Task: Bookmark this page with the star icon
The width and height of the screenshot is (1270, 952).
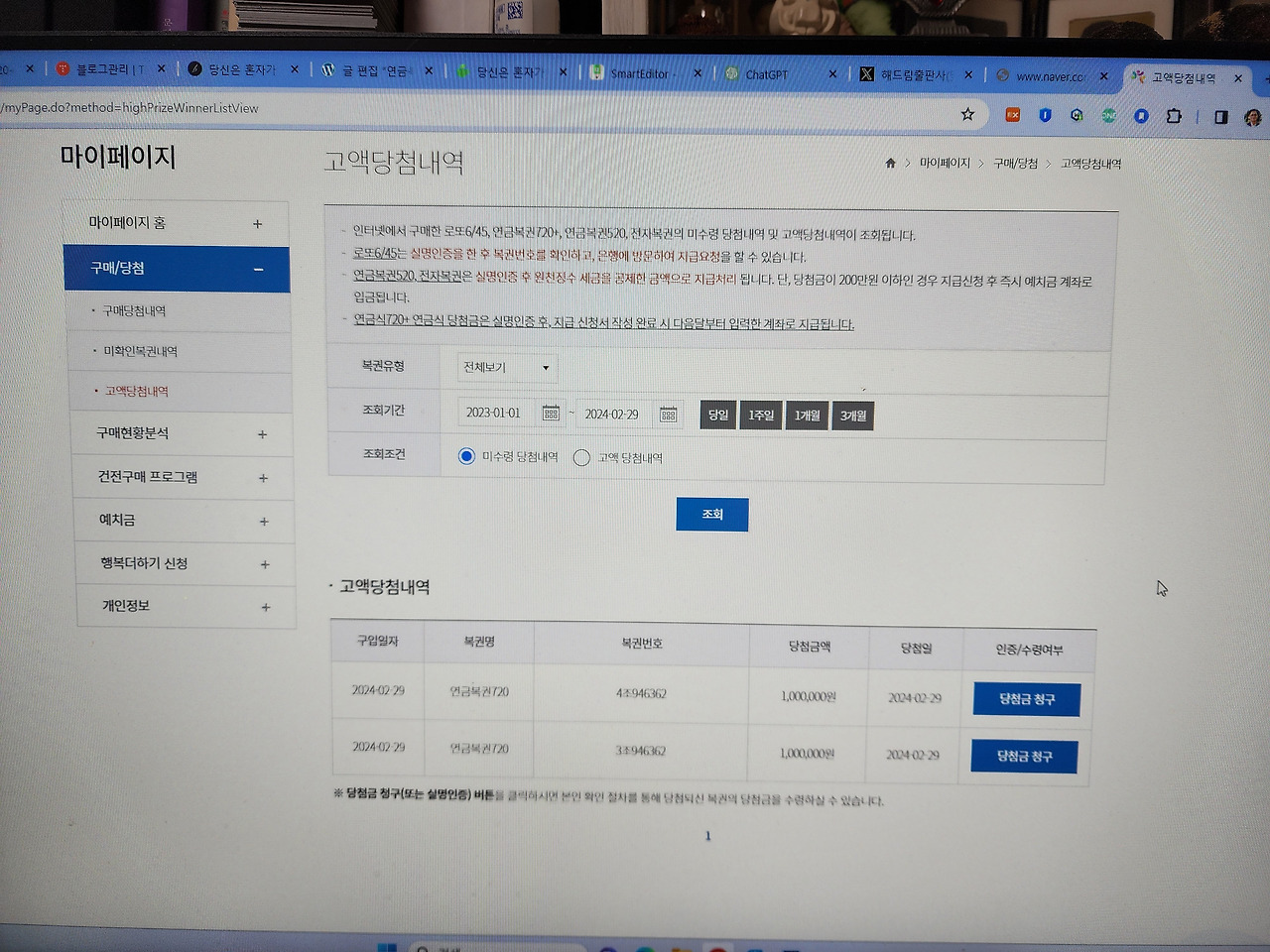Action: pos(967,114)
